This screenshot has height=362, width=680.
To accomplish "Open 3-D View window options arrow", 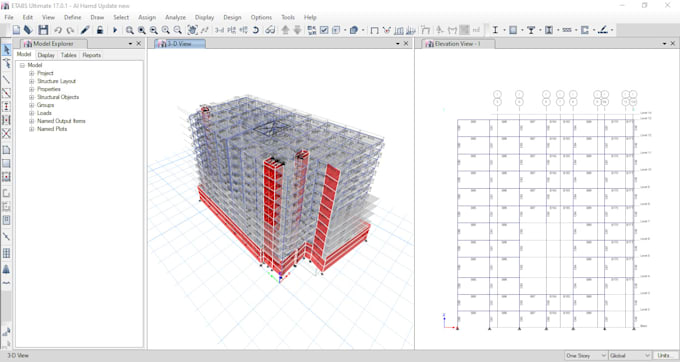I will [x=398, y=44].
